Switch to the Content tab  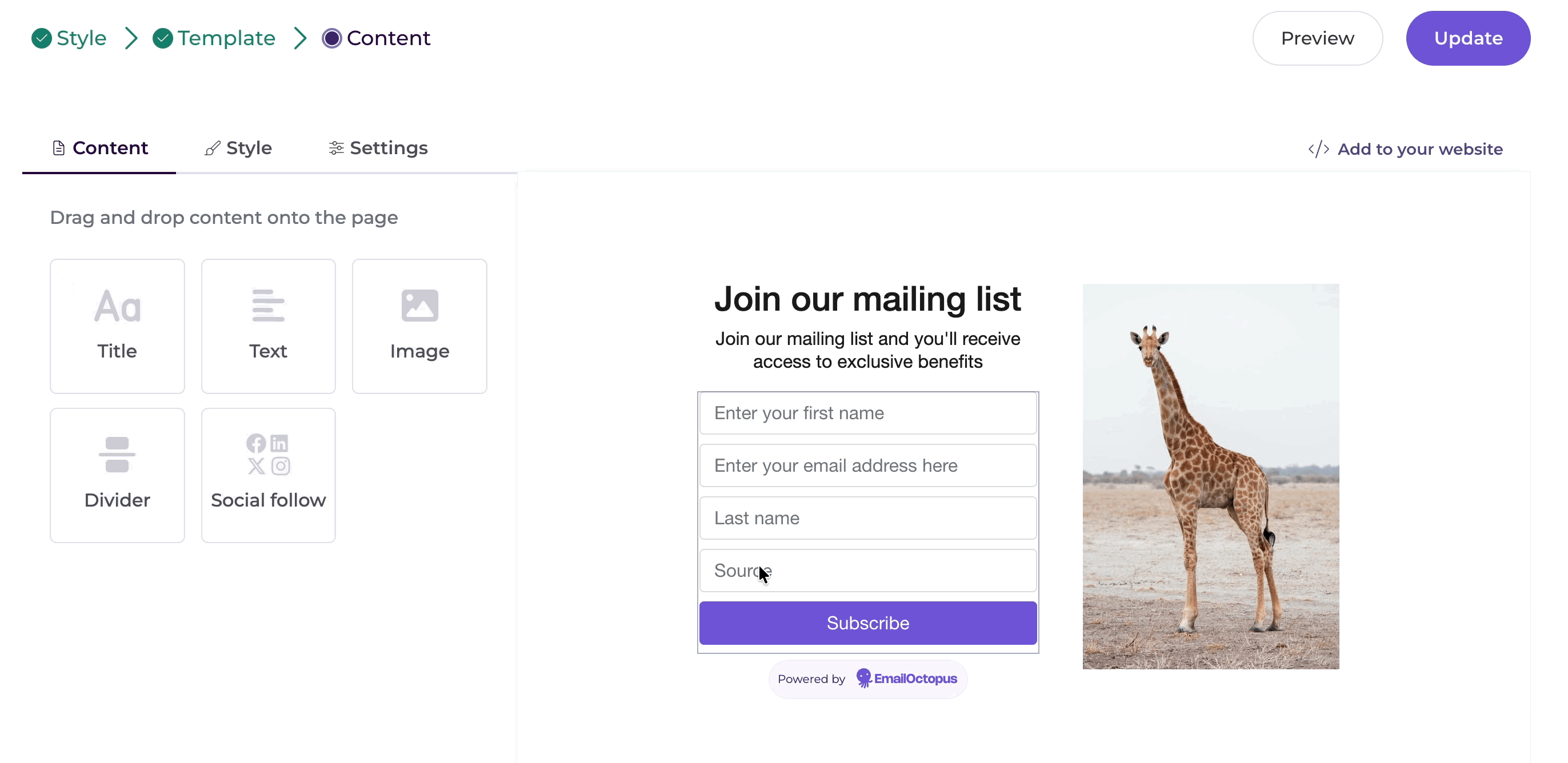click(x=100, y=148)
